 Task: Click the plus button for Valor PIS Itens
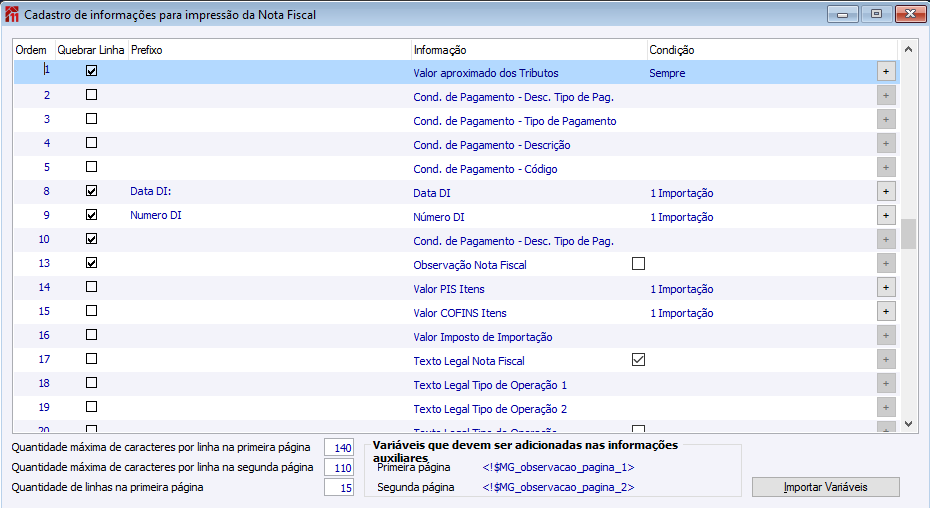point(885,287)
